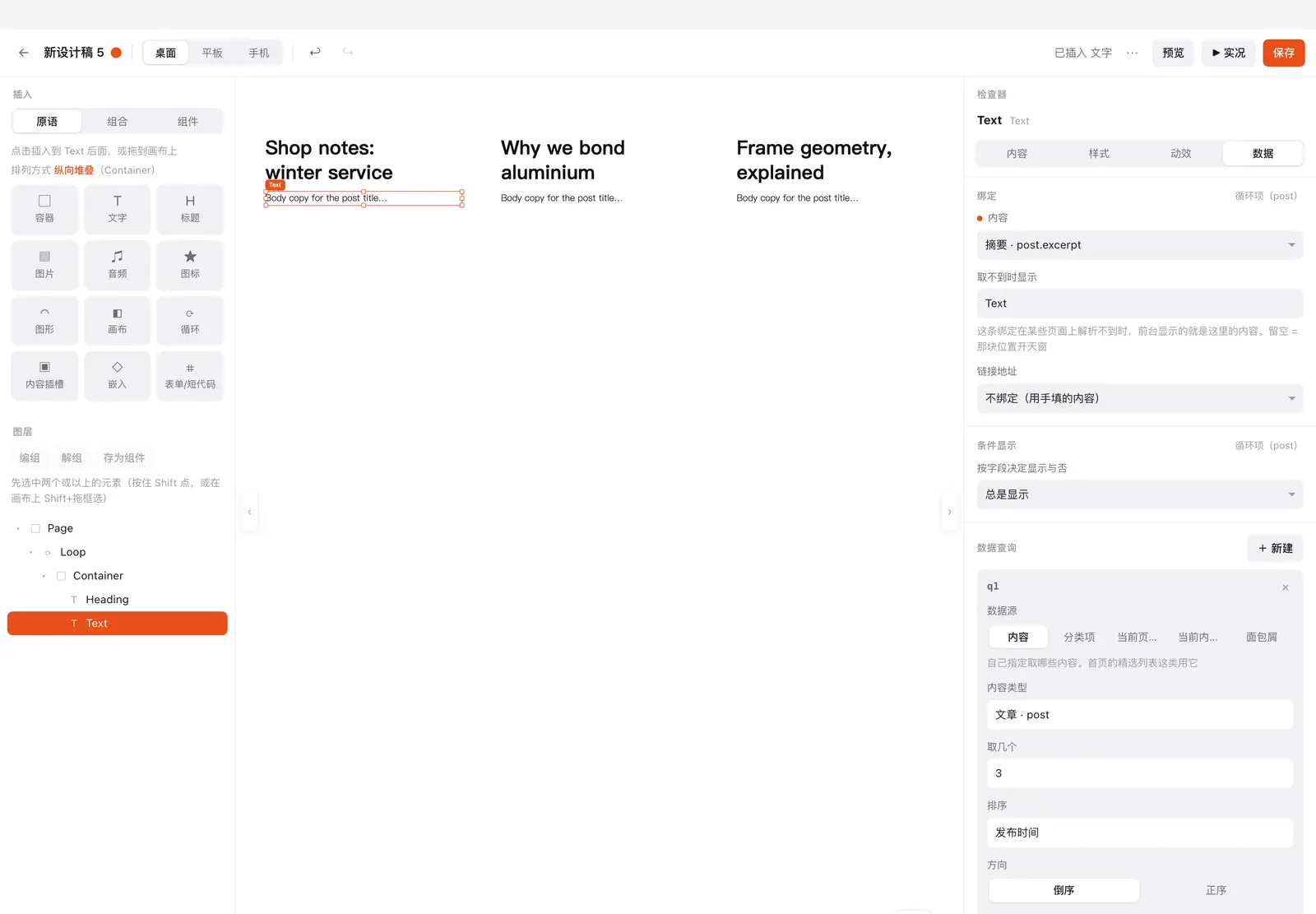Collapse the right panel with the chevron
This screenshot has height=914, width=1316.
949,512
